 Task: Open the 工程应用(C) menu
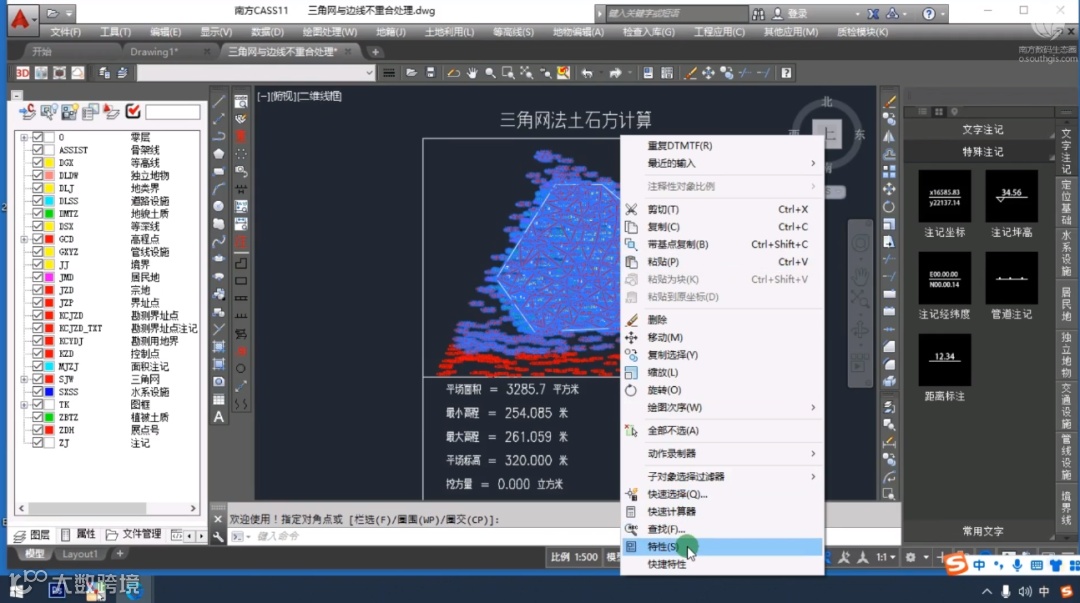tap(719, 32)
